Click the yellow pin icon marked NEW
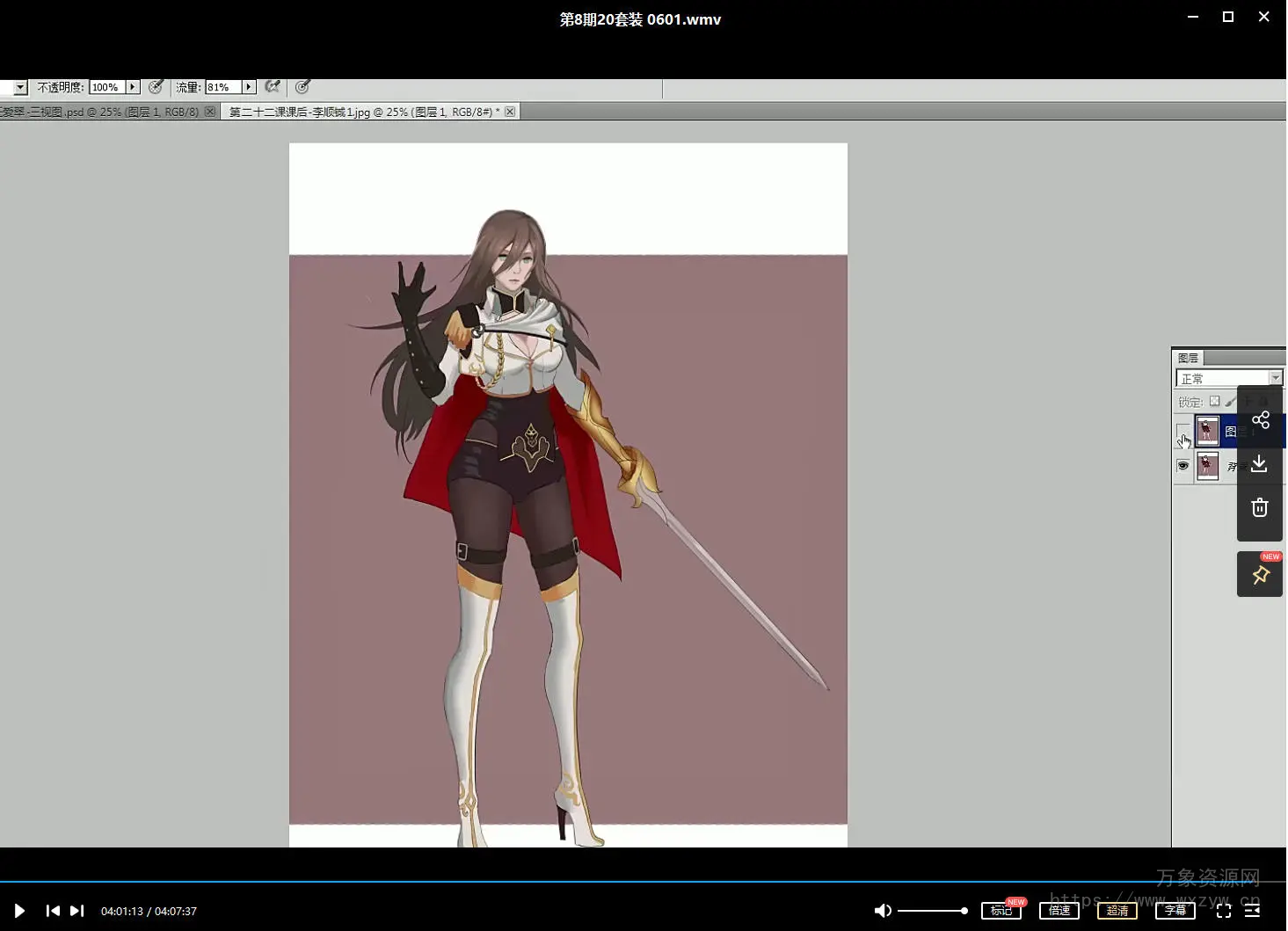Image resolution: width=1288 pixels, height=931 pixels. click(1260, 575)
